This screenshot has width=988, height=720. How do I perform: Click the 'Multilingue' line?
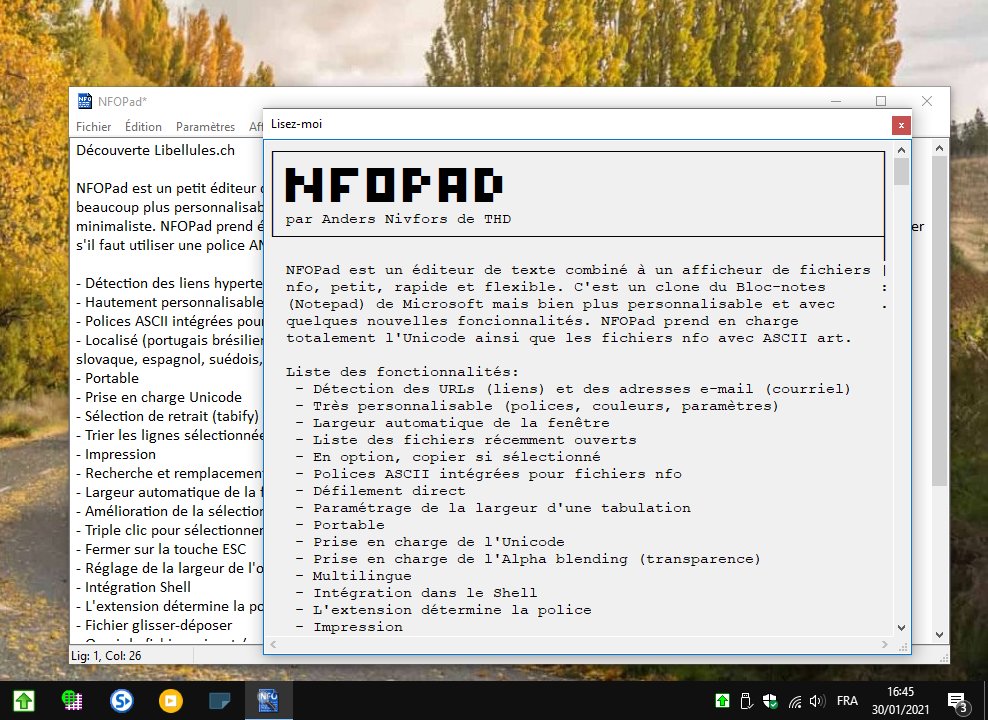362,576
